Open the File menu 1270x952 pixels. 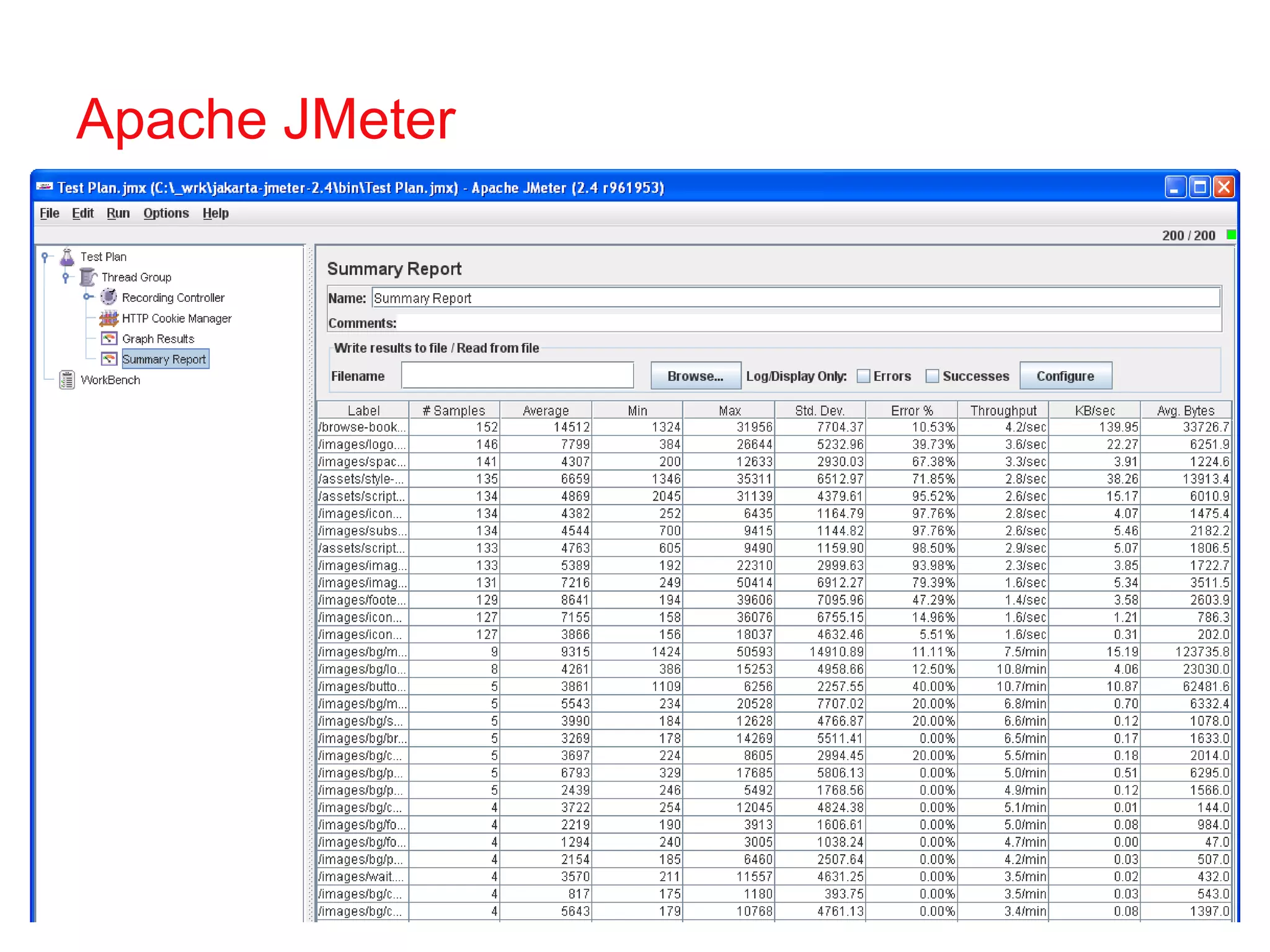point(50,213)
